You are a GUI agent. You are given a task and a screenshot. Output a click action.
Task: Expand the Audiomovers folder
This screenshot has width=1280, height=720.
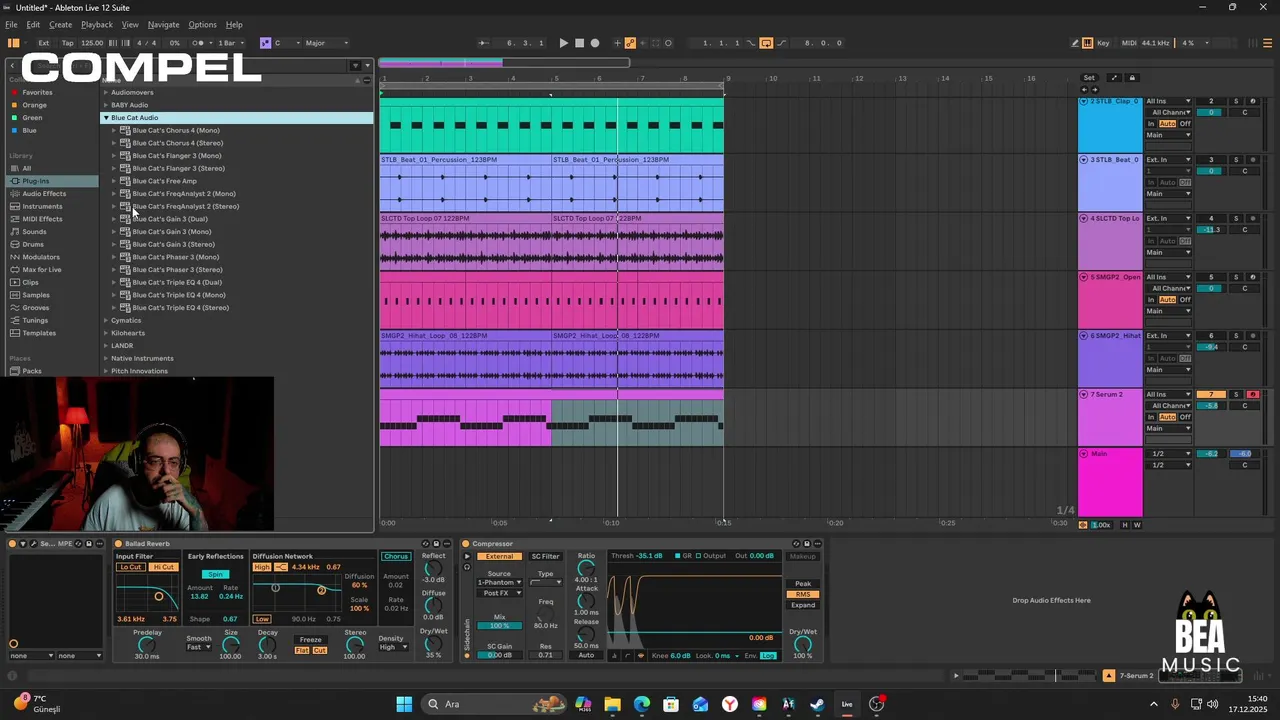pyautogui.click(x=106, y=92)
